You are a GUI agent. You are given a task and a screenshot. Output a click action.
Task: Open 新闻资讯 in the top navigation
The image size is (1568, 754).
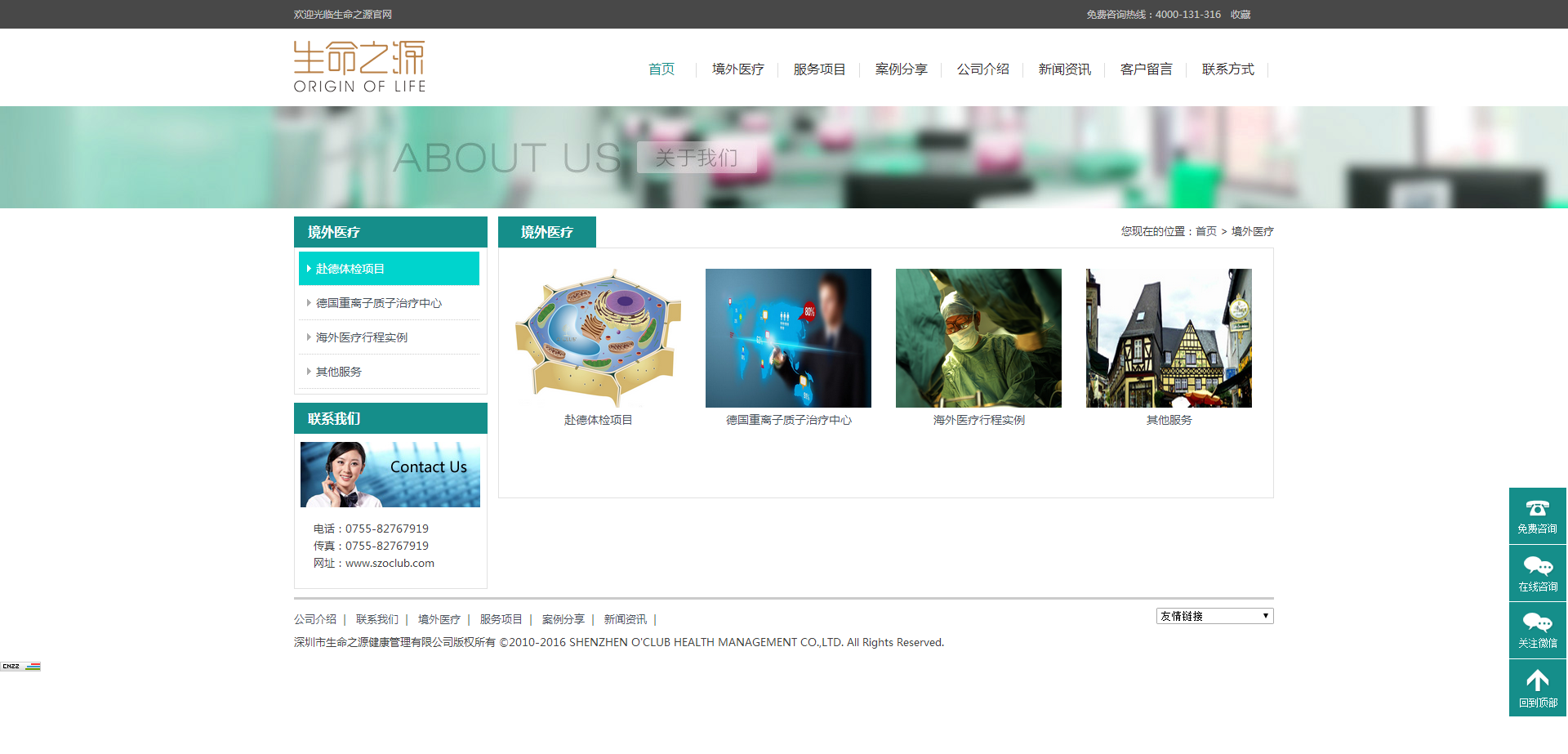click(x=1064, y=69)
